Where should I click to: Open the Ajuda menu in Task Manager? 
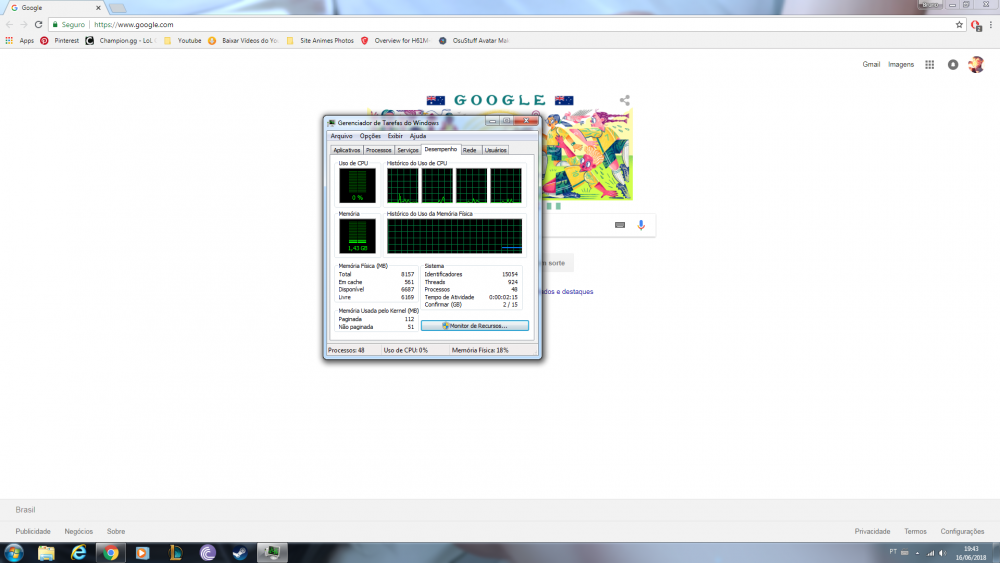coord(418,136)
